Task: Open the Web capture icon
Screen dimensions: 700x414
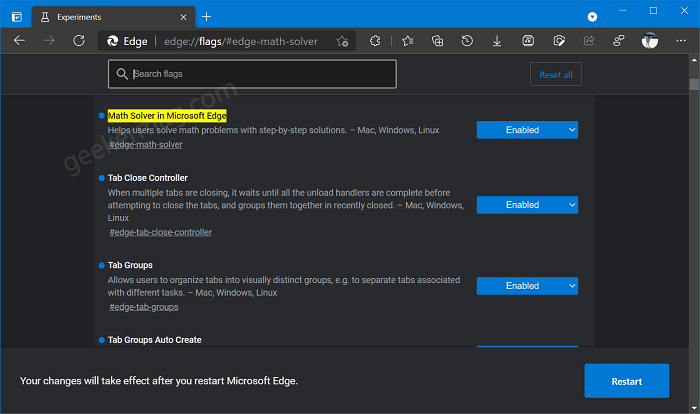Action: [x=559, y=41]
